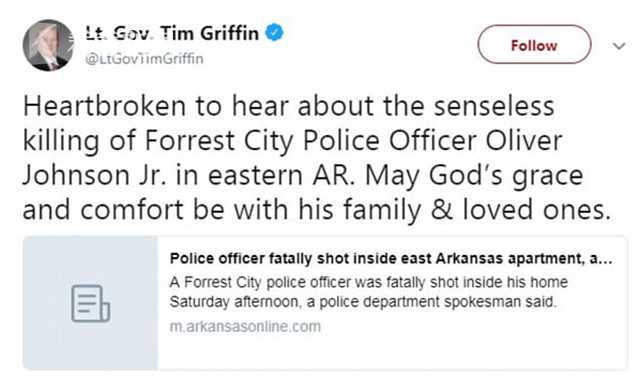Viewport: 640px width, 377px height.
Task: Select the name 'Oliver' in the tweet
Action: pos(524,141)
